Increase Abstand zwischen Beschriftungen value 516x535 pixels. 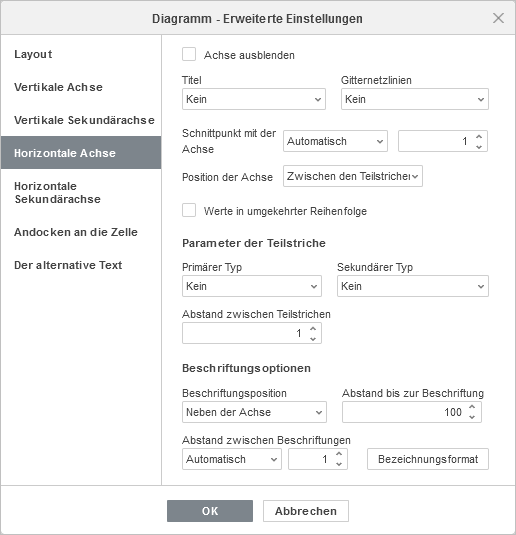pos(339,454)
